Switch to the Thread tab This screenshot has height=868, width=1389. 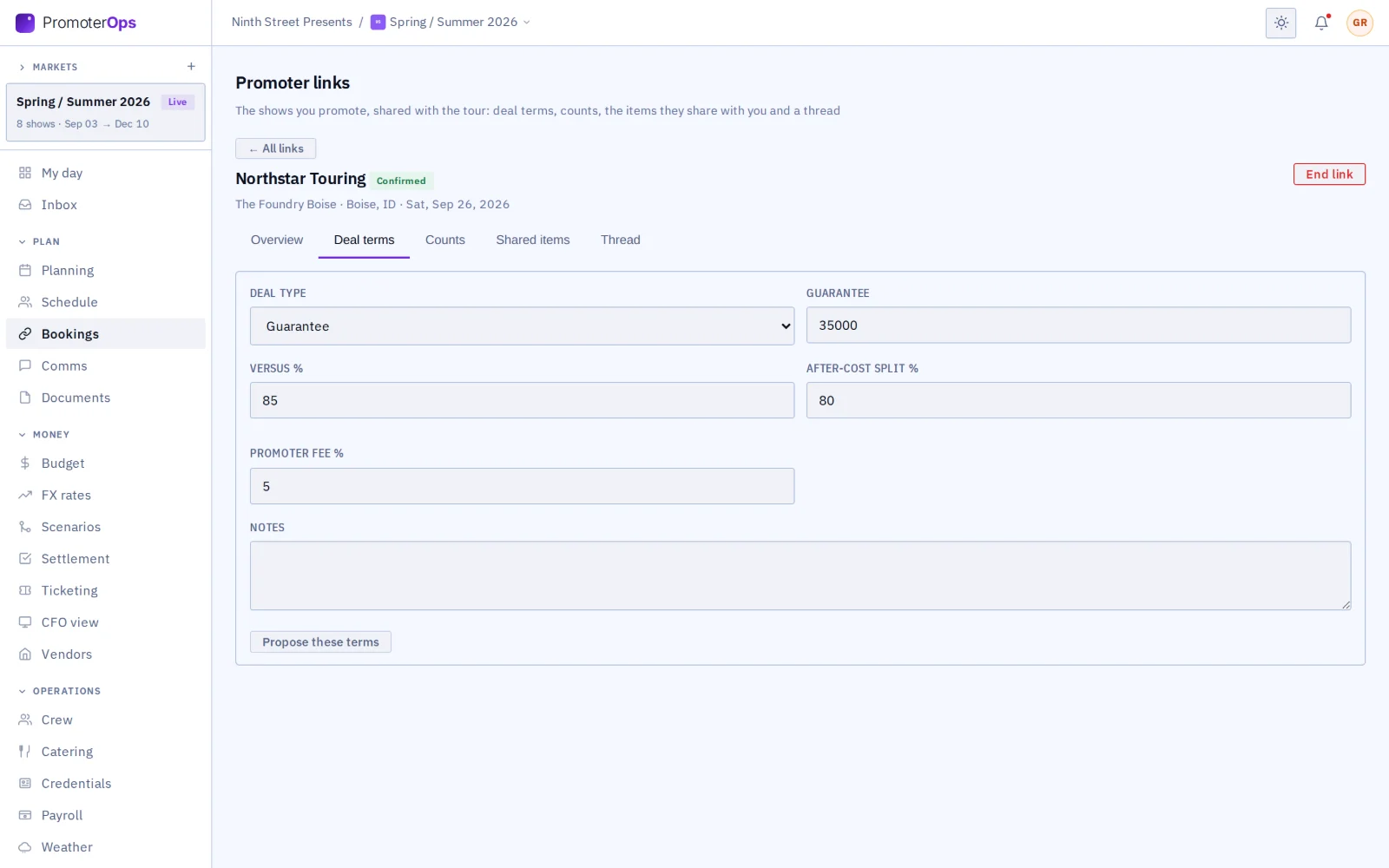point(621,240)
